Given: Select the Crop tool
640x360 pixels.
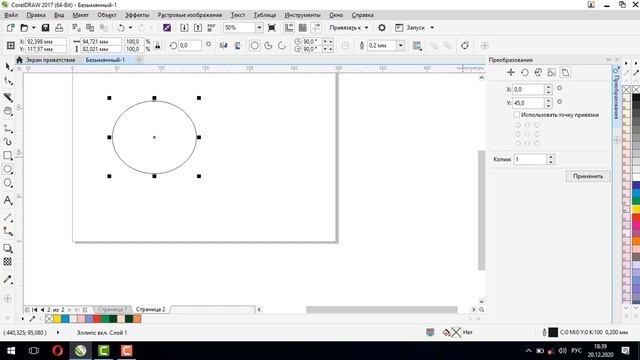Looking at the screenshot, I should click(8, 97).
